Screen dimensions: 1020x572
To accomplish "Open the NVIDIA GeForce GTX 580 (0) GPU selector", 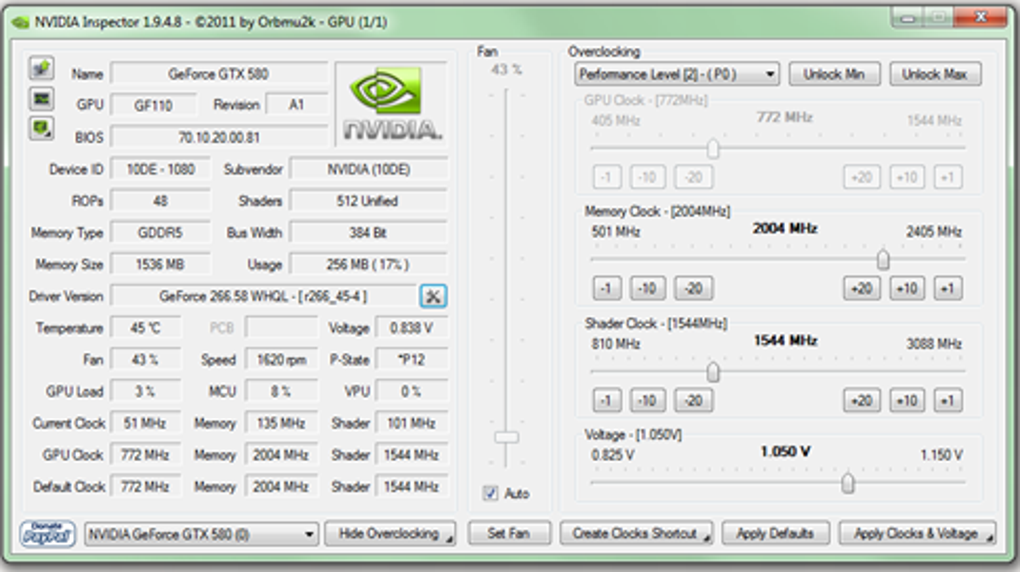I will (x=202, y=534).
